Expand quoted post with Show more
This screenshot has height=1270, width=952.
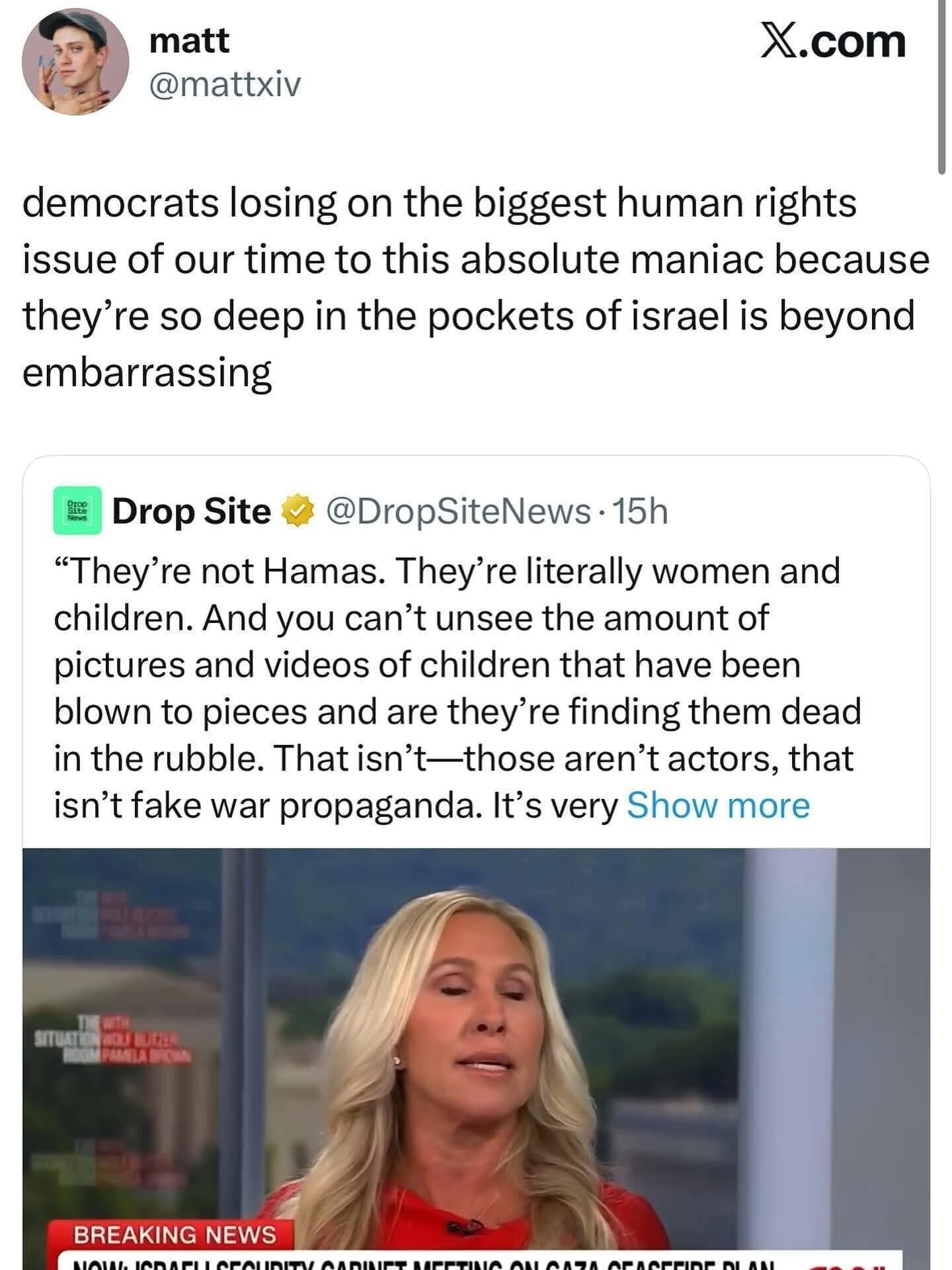point(718,806)
